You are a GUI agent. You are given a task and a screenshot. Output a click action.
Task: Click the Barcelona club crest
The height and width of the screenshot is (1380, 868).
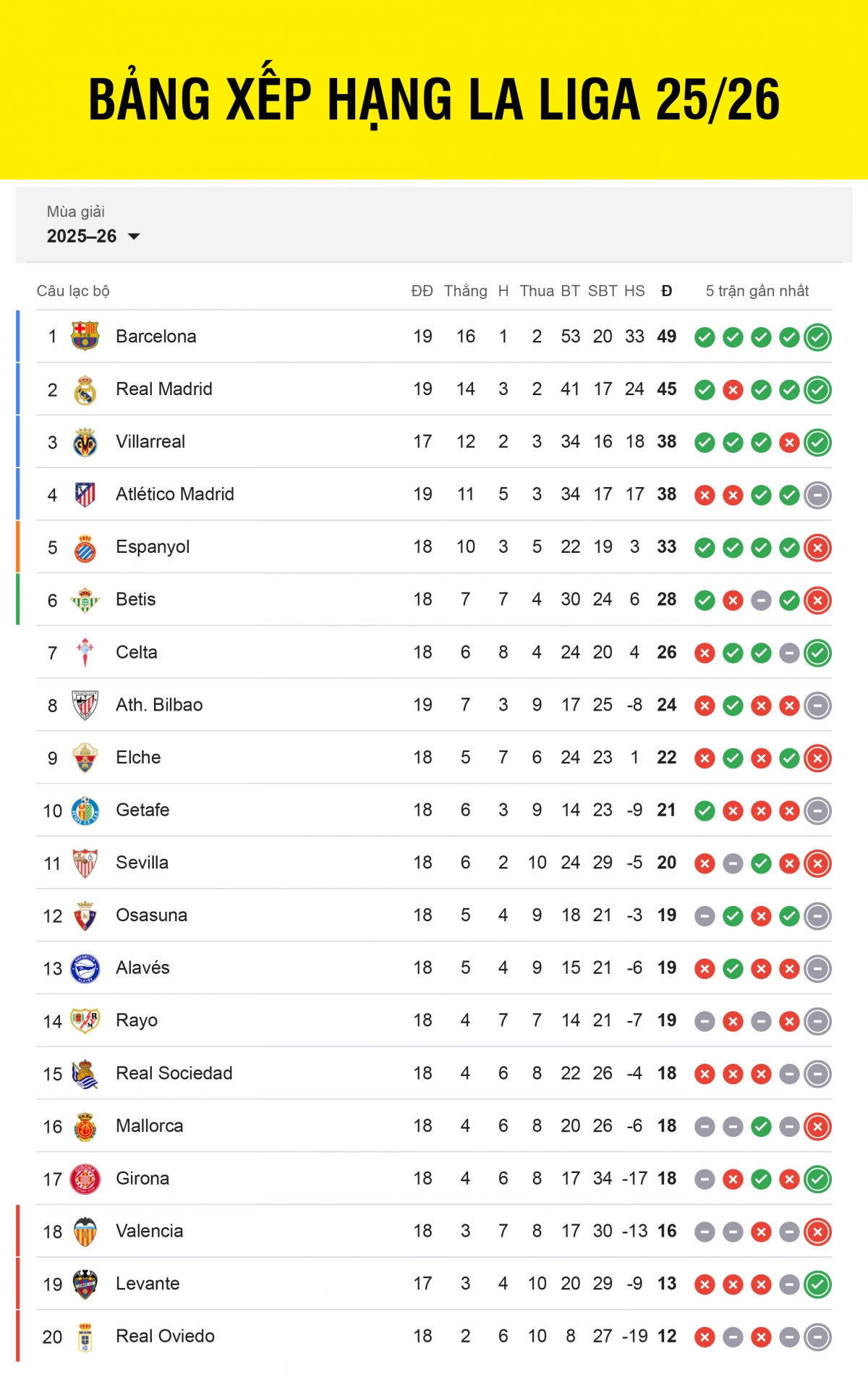coord(85,335)
